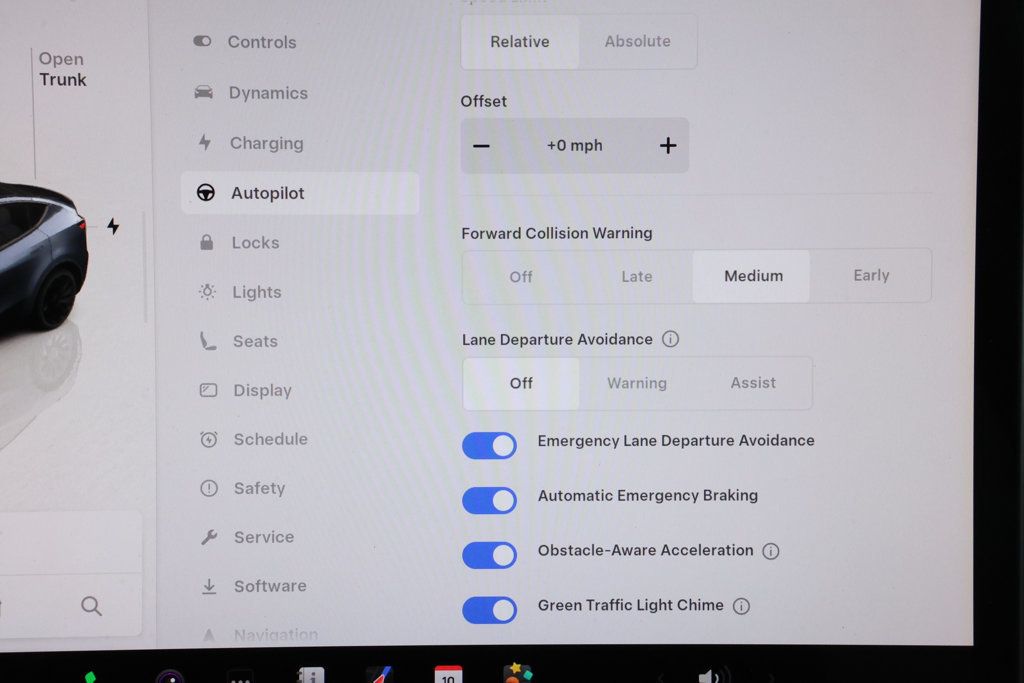Open the calendar app in the bottom bar
Viewport: 1024px width, 683px height.
448,675
